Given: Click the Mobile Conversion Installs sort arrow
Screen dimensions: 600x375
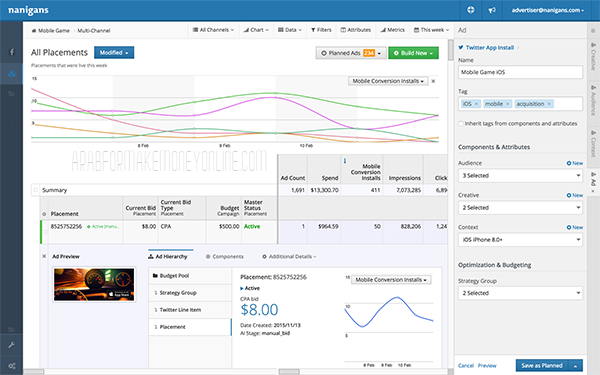Looking at the screenshot, I should click(345, 161).
